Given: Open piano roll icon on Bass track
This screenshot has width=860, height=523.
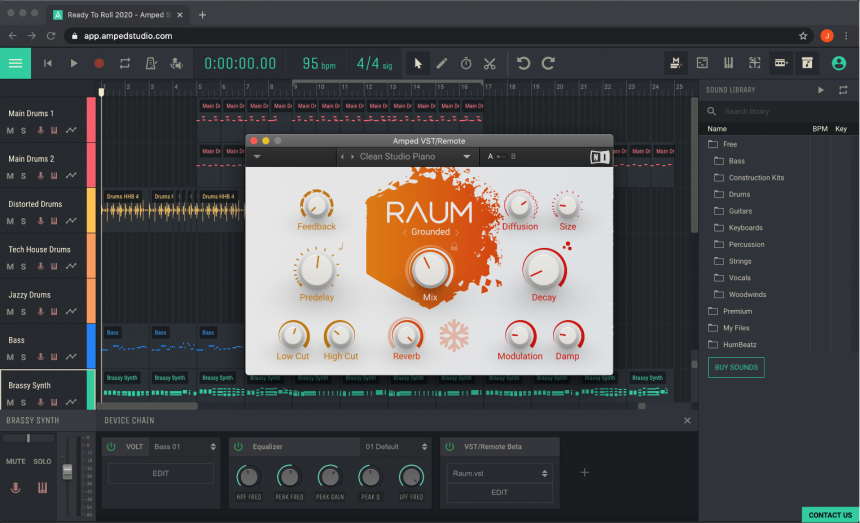Looking at the screenshot, I should coord(54,357).
